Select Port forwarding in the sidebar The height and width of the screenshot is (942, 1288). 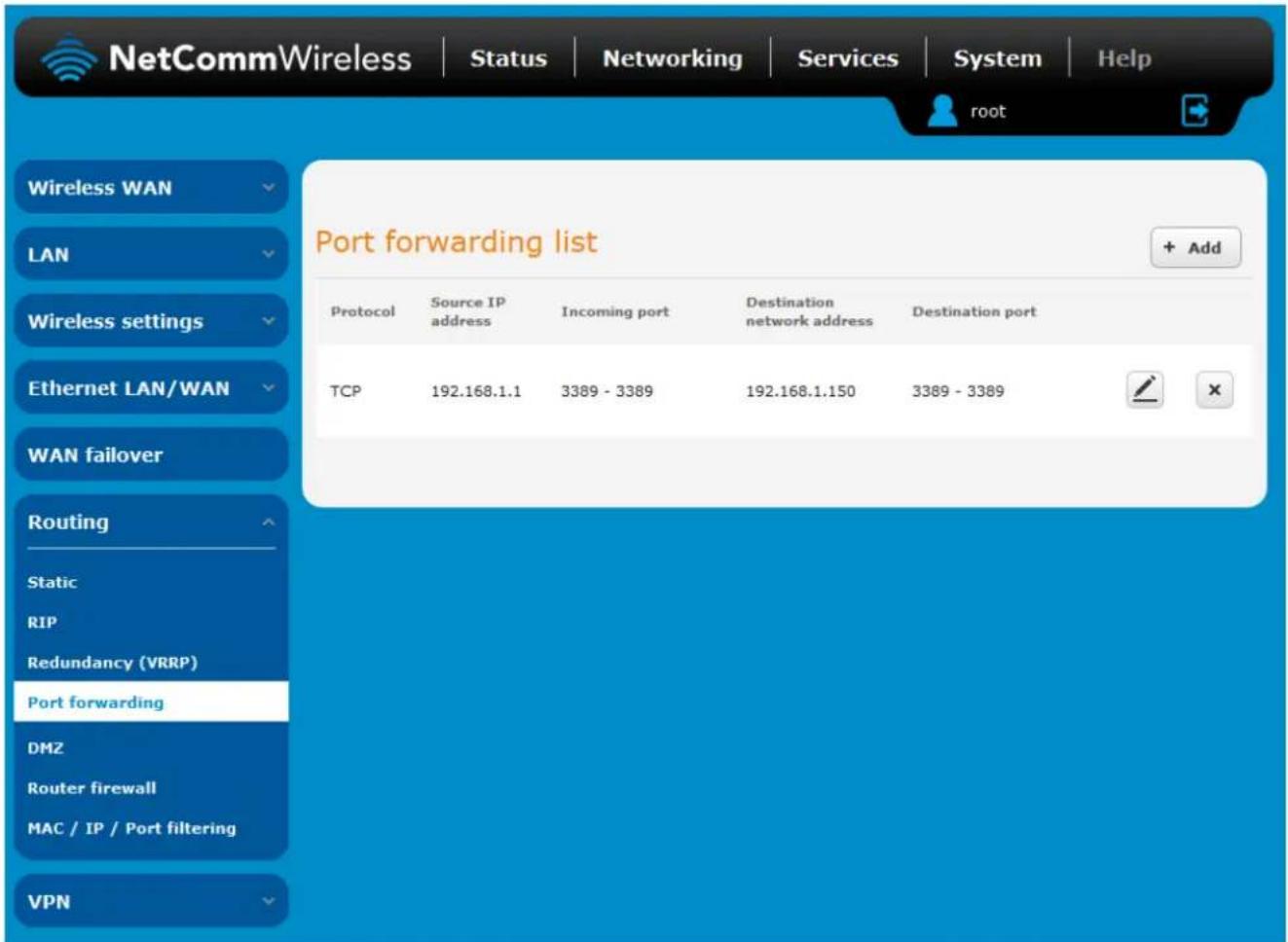tap(151, 702)
